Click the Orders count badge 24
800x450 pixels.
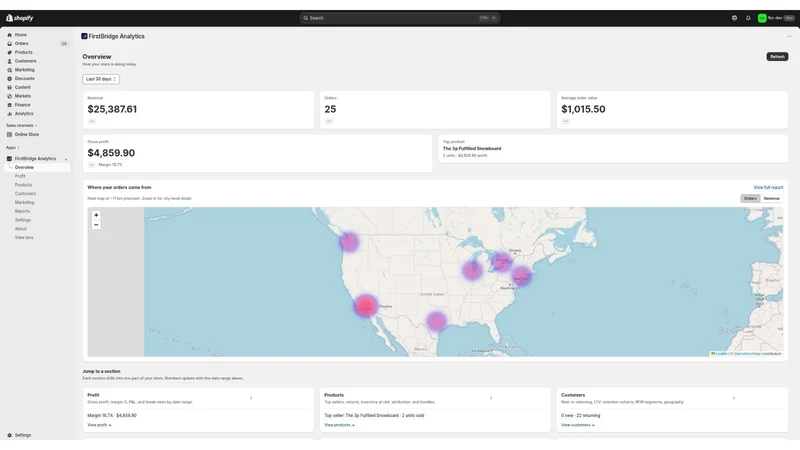pos(64,43)
